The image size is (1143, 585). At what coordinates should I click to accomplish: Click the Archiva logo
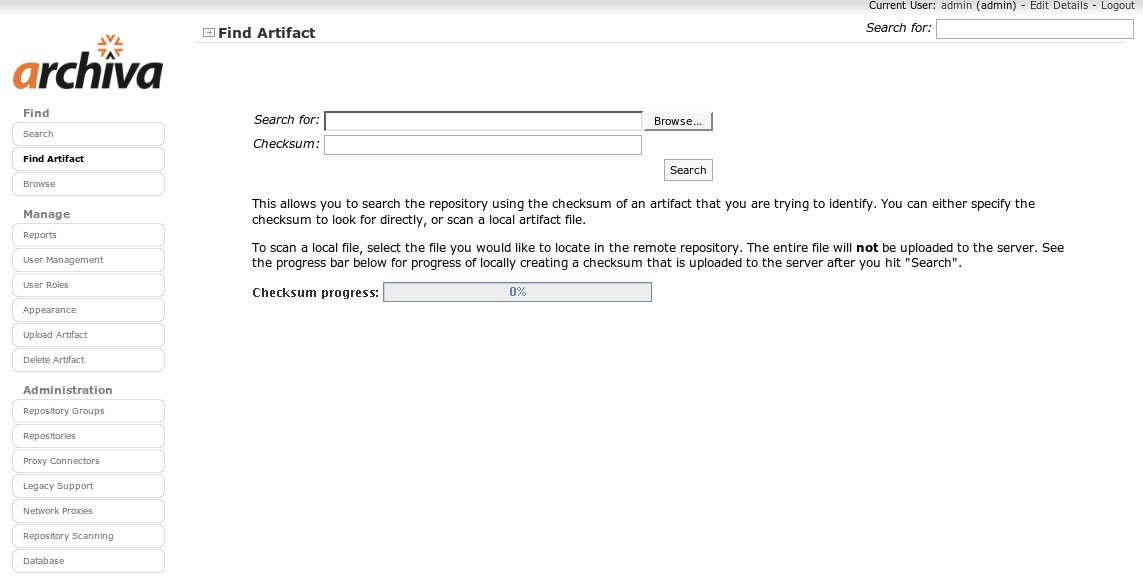[x=88, y=63]
